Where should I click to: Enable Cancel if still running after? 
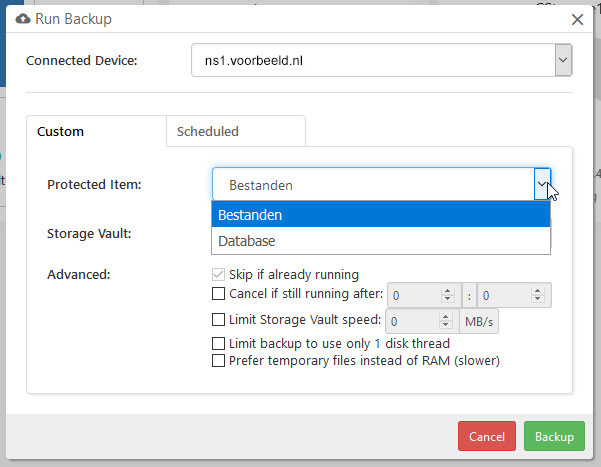point(218,294)
